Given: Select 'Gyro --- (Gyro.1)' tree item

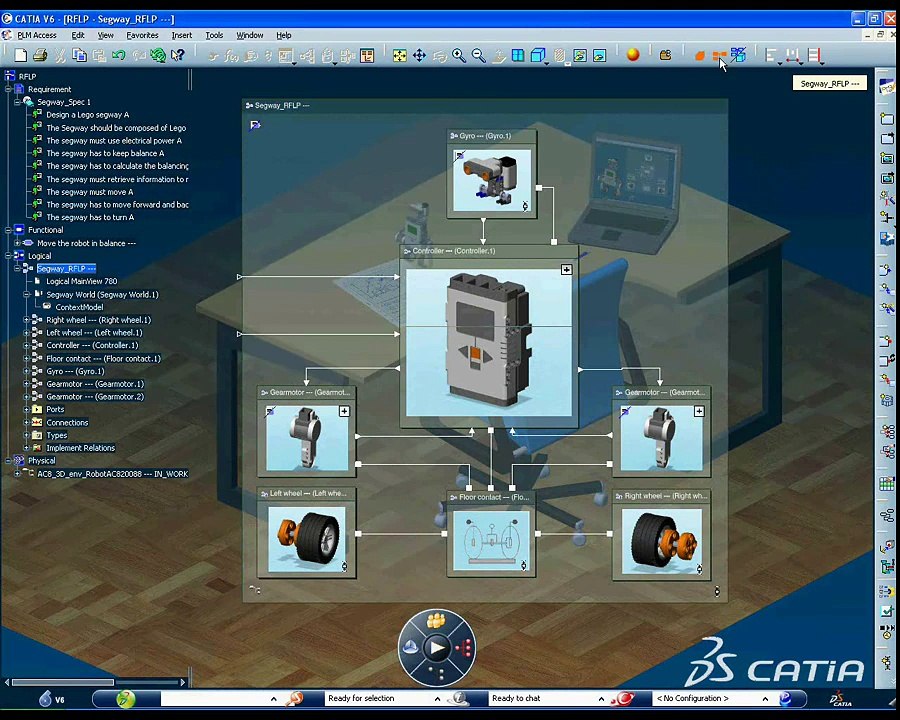Looking at the screenshot, I should 75,371.
